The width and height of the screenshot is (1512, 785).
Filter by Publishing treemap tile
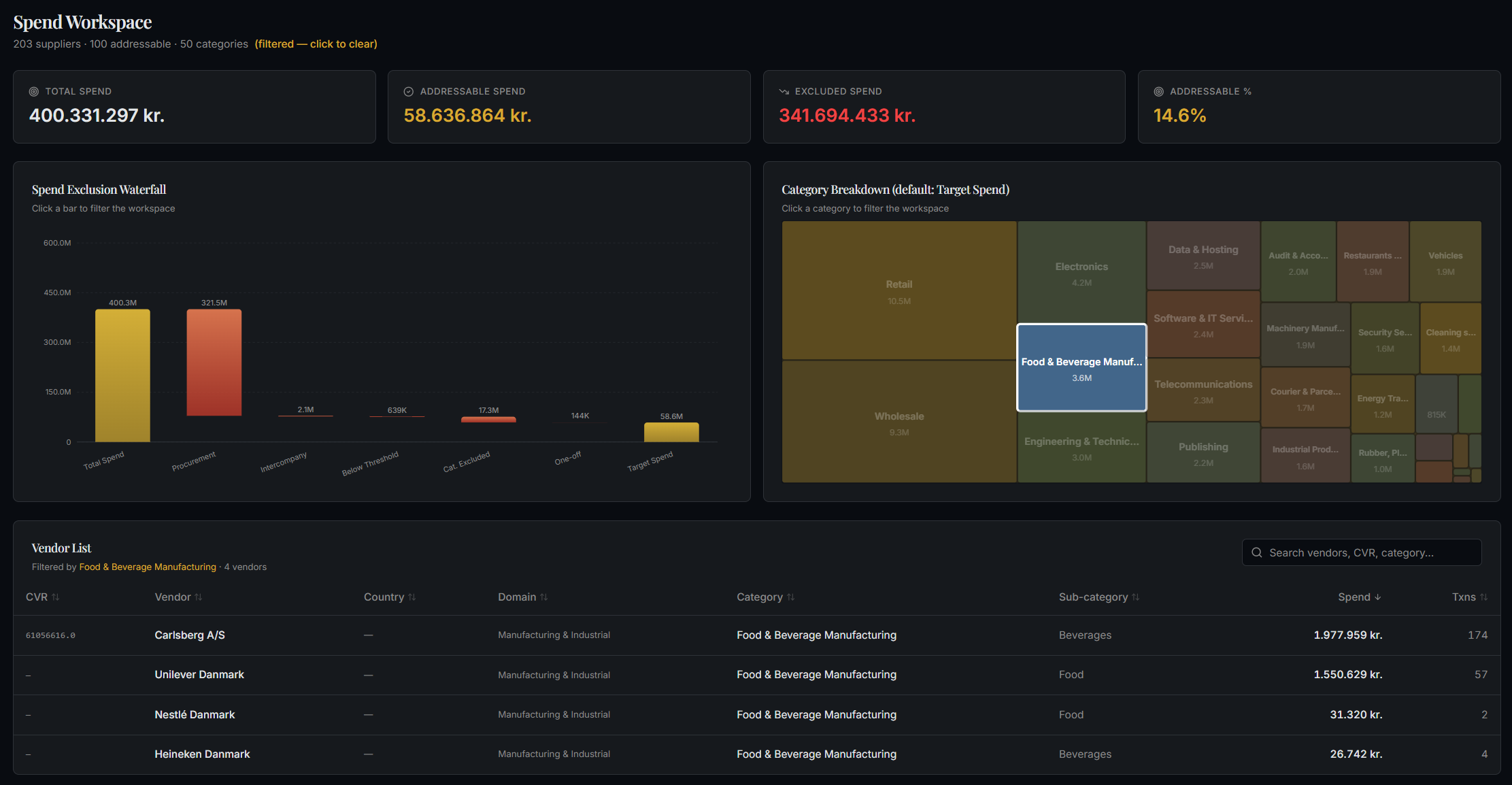pyautogui.click(x=1203, y=453)
